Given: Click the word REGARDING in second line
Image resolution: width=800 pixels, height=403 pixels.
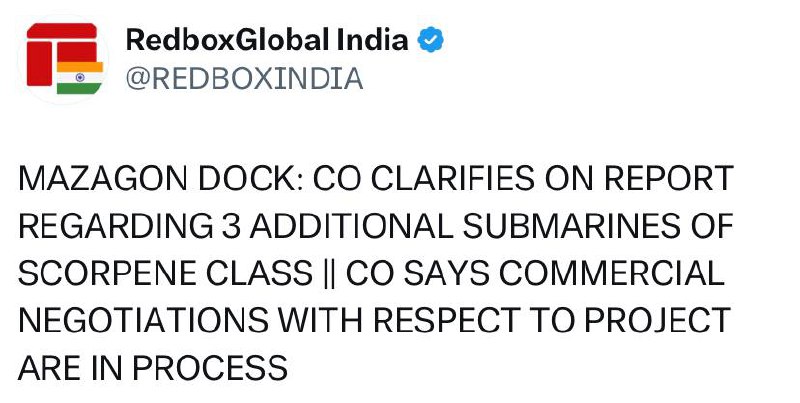Looking at the screenshot, I should click(116, 226).
